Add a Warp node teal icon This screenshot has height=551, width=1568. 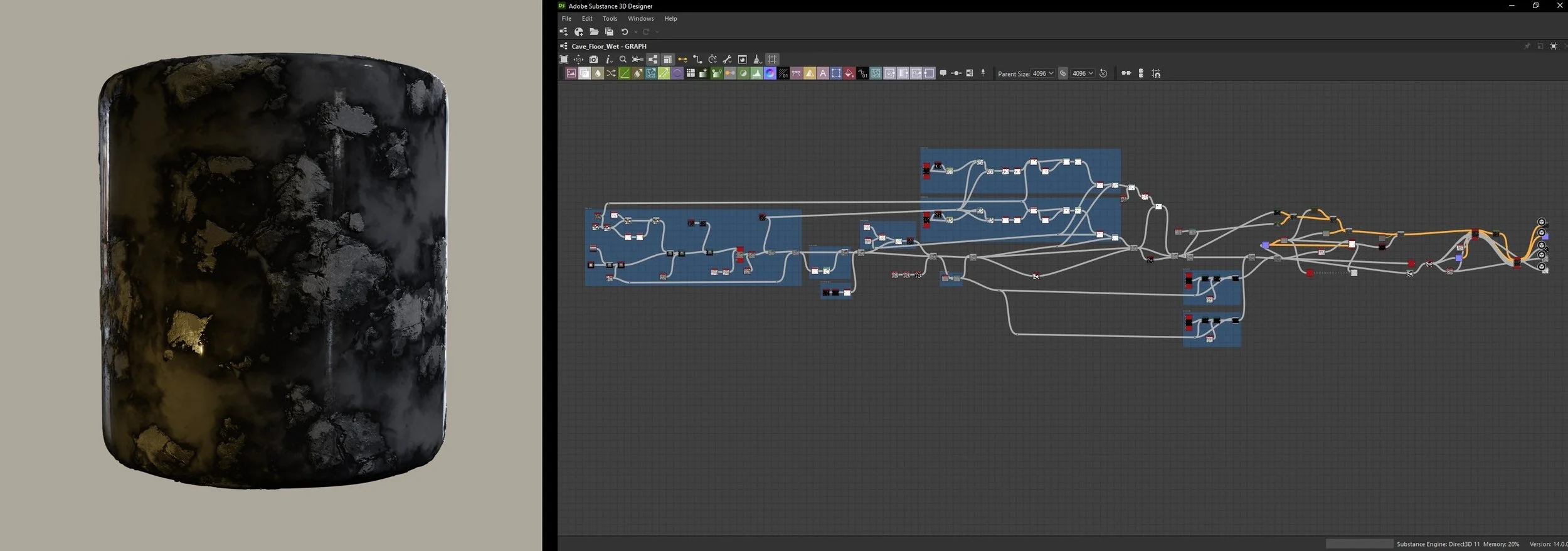[876, 73]
